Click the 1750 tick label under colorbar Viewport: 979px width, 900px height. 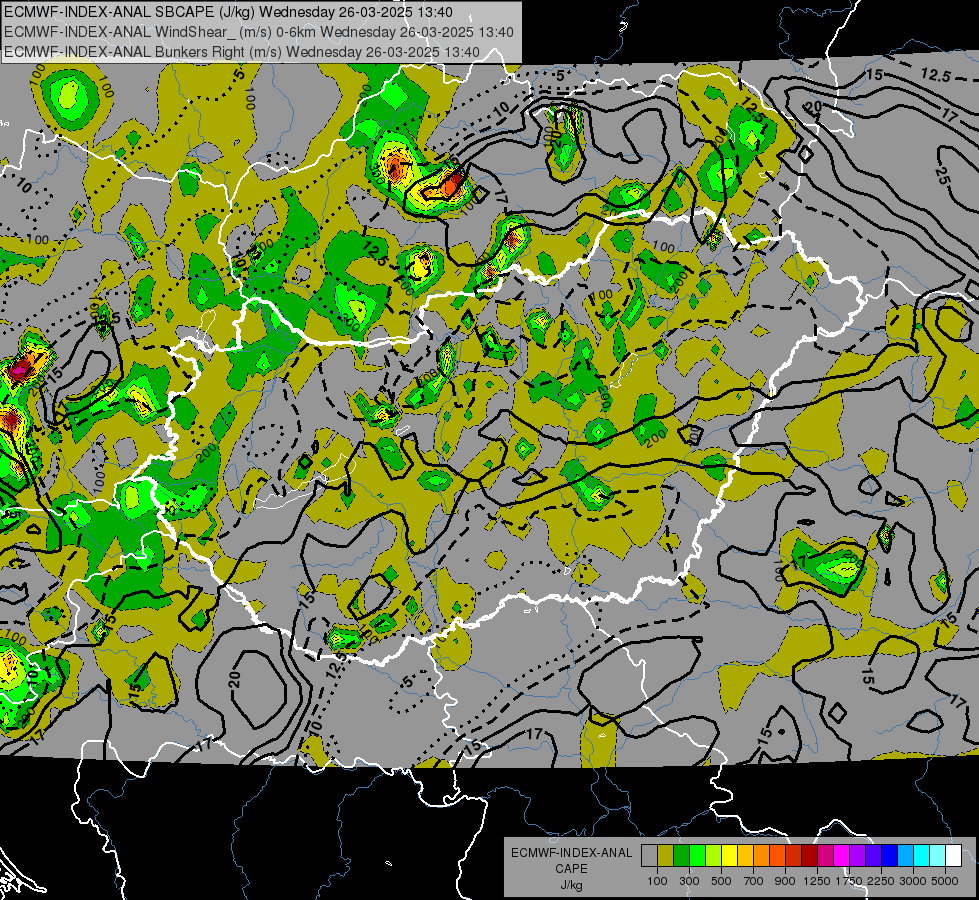(x=849, y=881)
